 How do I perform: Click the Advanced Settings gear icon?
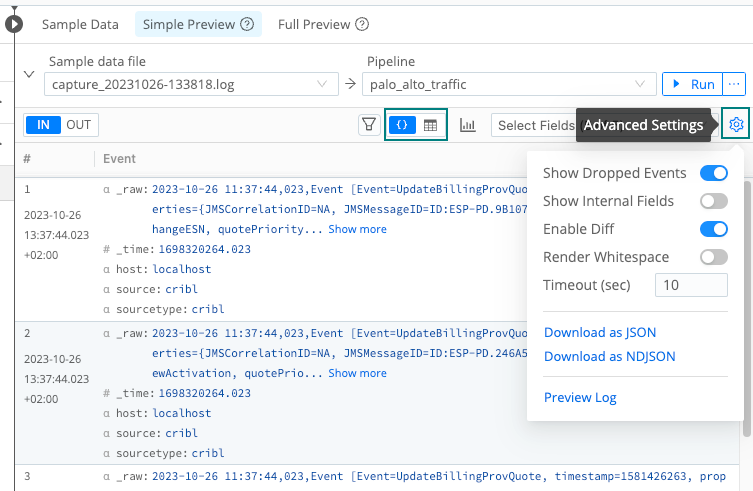click(x=736, y=125)
